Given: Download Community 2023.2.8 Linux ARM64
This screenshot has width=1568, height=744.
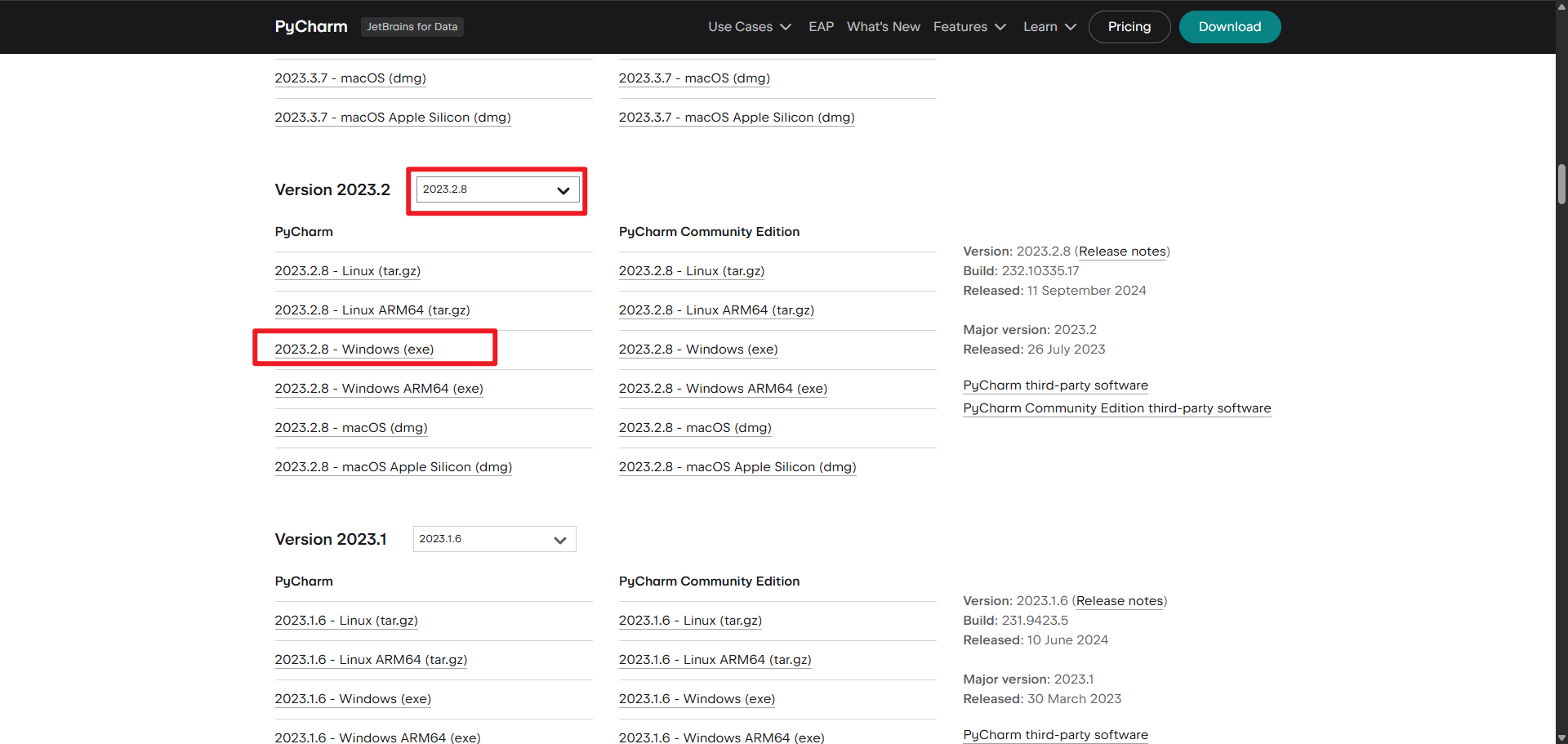Looking at the screenshot, I should click(716, 310).
